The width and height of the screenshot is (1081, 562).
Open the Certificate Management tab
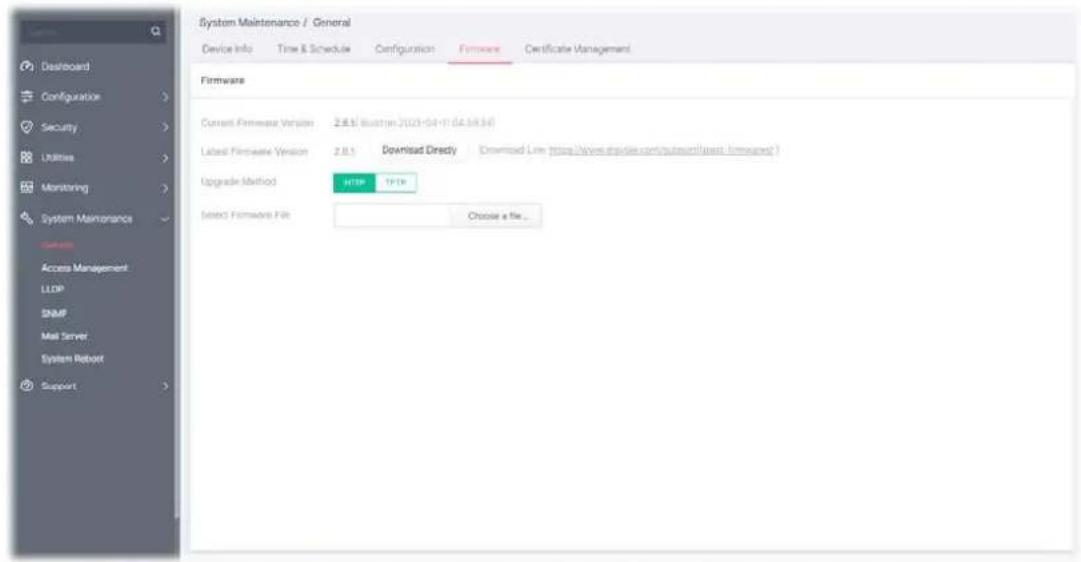pyautogui.click(x=578, y=49)
